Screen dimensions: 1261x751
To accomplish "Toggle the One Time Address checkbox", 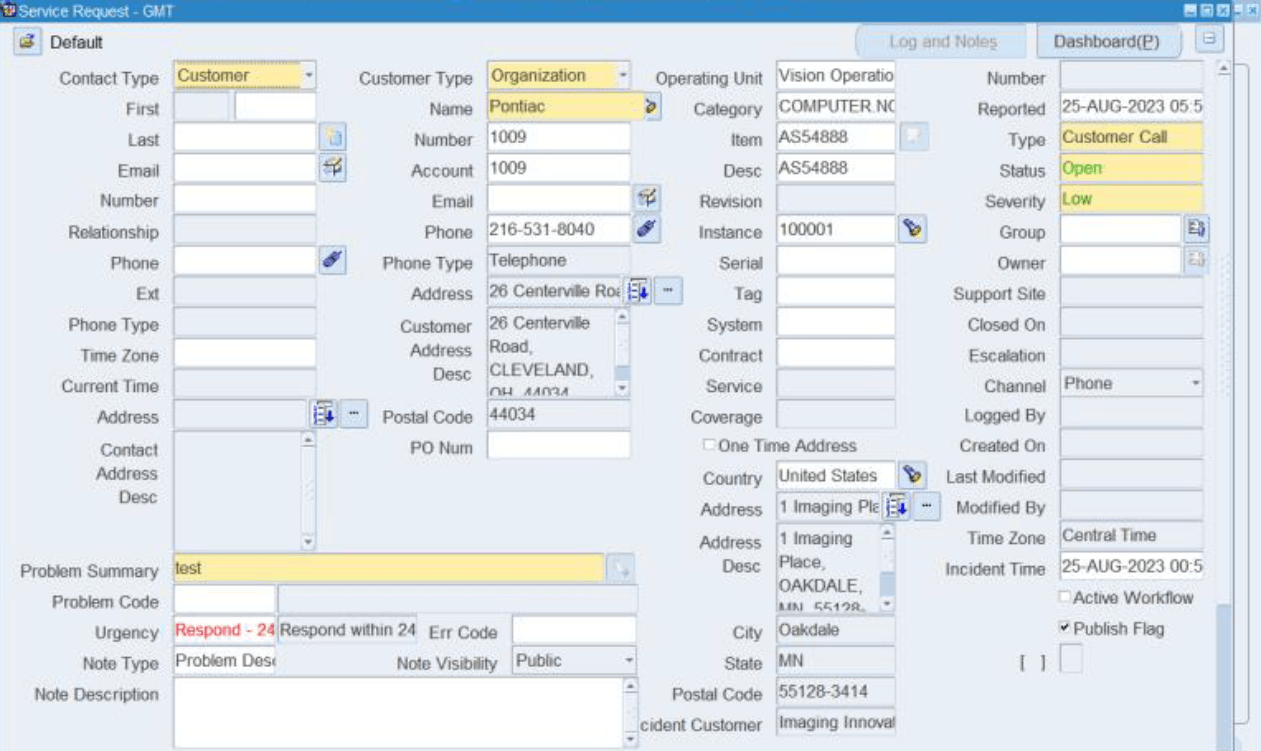I will click(x=710, y=445).
